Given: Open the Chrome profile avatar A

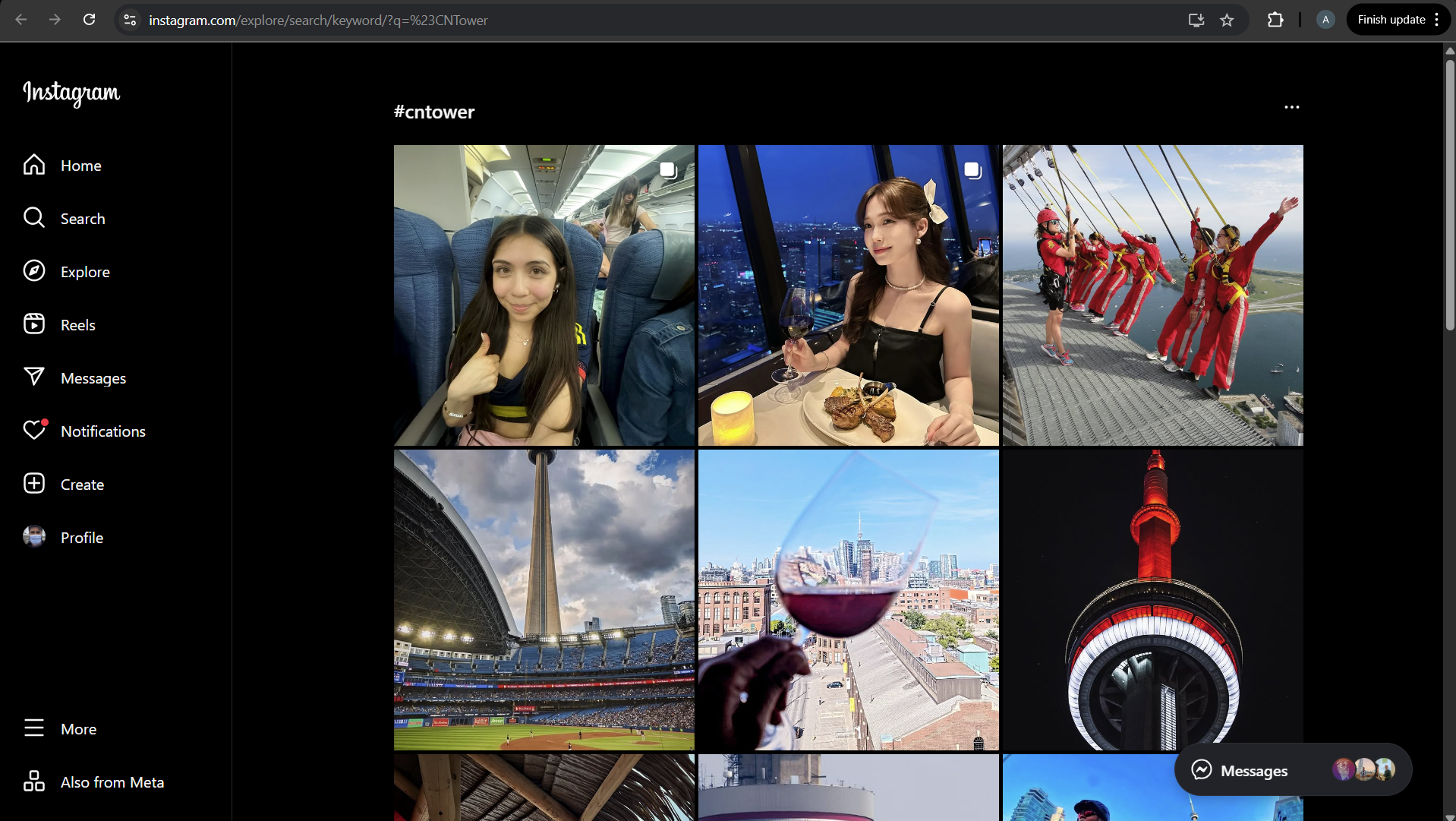Looking at the screenshot, I should coord(1325,20).
